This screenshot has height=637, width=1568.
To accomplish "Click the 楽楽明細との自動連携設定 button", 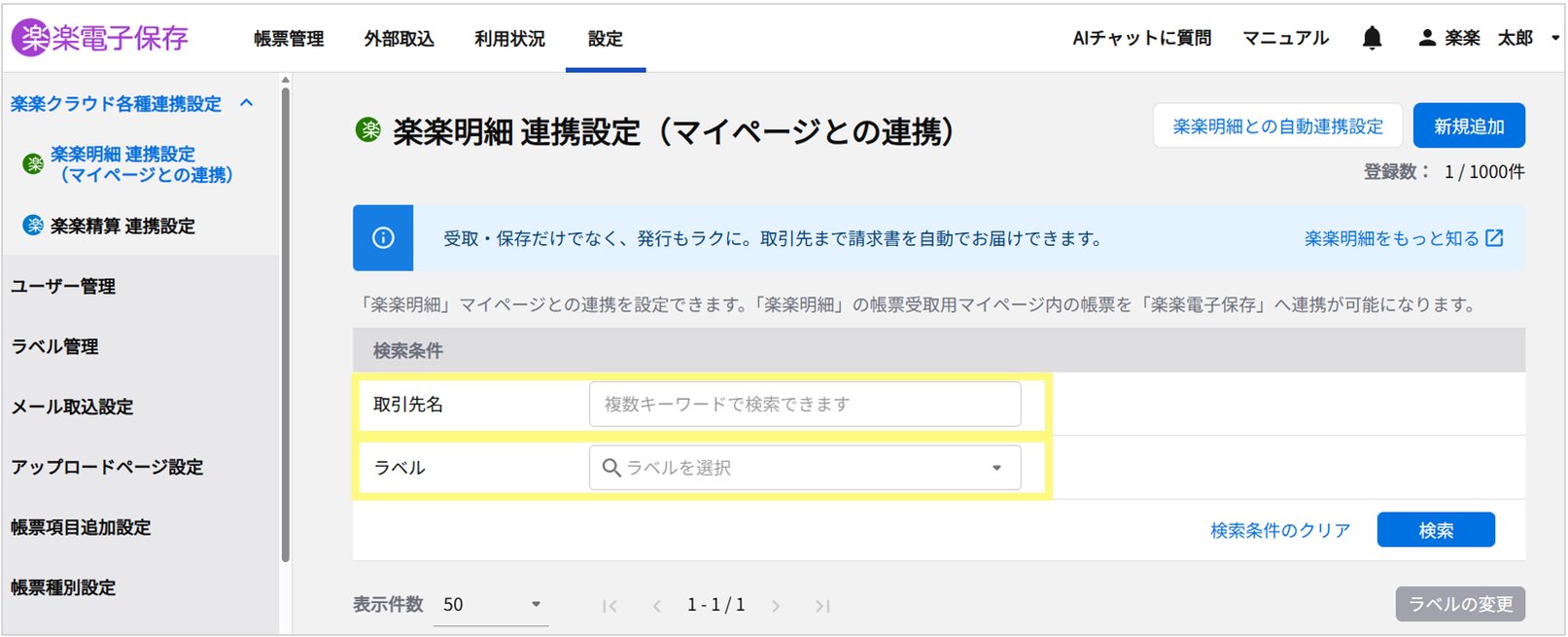I will [1277, 126].
